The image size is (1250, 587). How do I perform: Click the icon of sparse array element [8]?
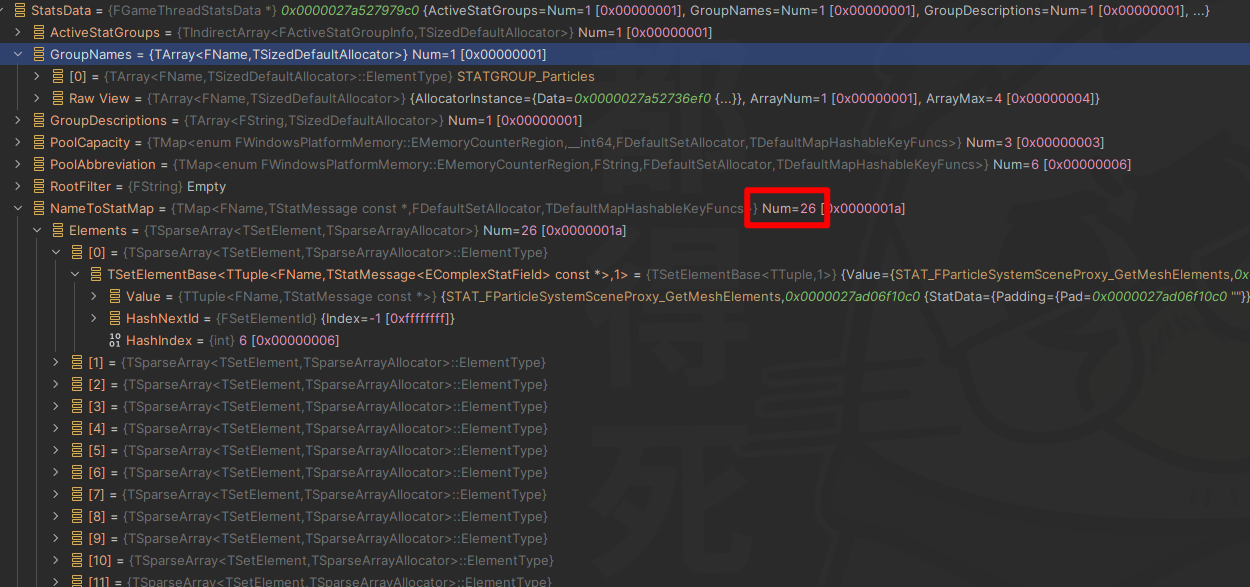point(76,516)
